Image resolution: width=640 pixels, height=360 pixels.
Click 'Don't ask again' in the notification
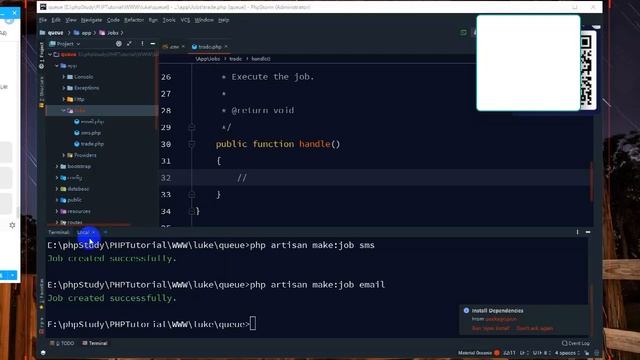[x=535, y=328]
